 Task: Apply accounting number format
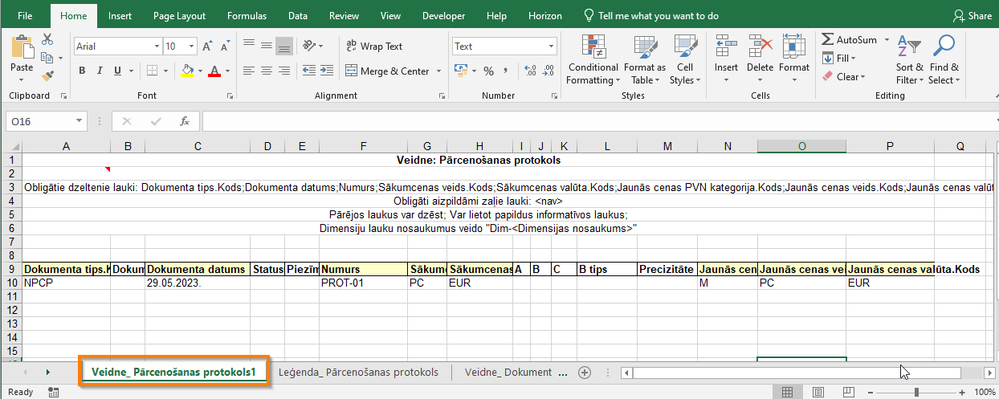click(x=461, y=71)
